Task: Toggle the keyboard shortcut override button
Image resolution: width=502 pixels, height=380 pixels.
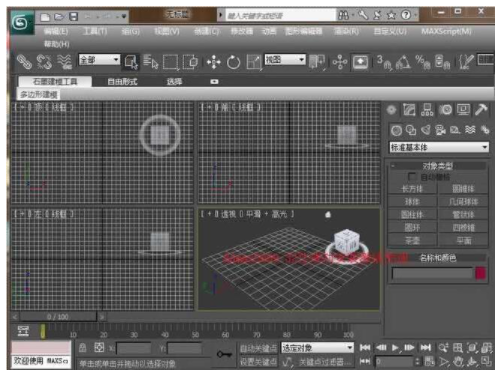Action: 360,62
